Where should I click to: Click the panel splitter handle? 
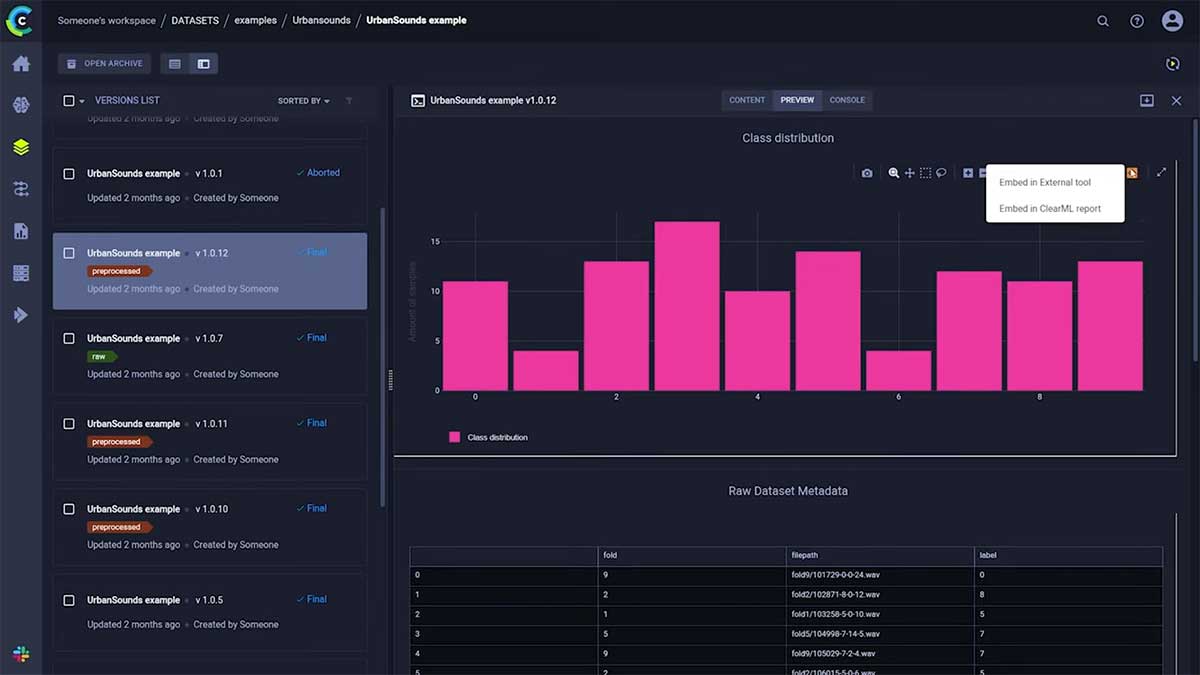pyautogui.click(x=390, y=380)
